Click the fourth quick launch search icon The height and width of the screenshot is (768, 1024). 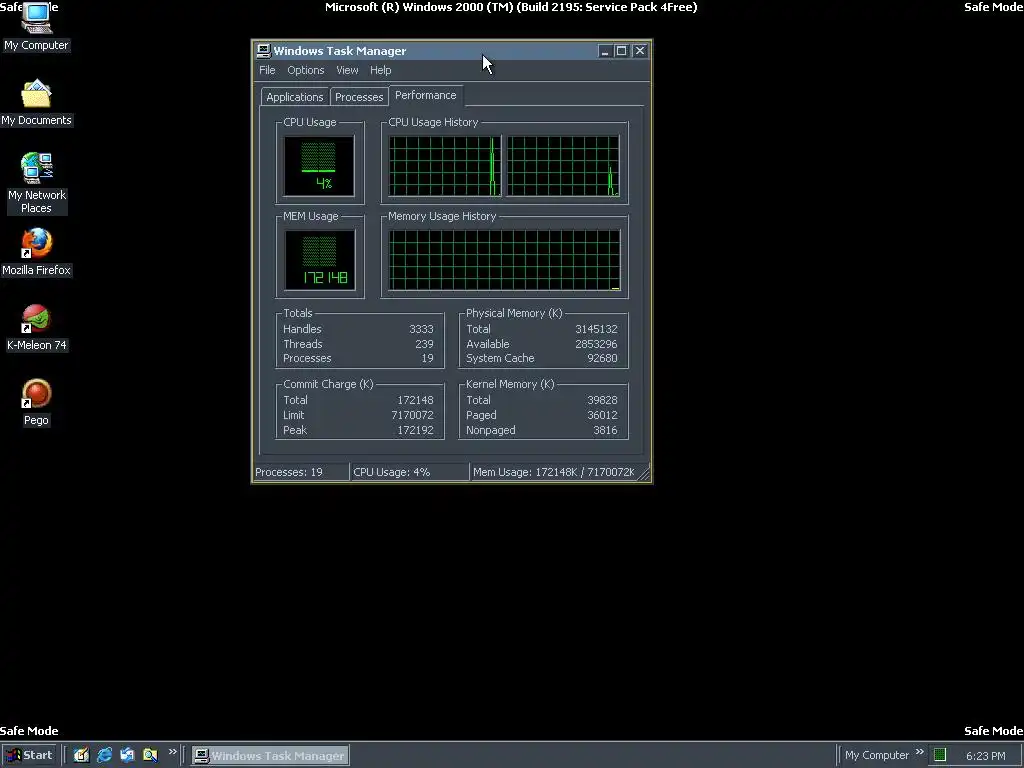150,755
